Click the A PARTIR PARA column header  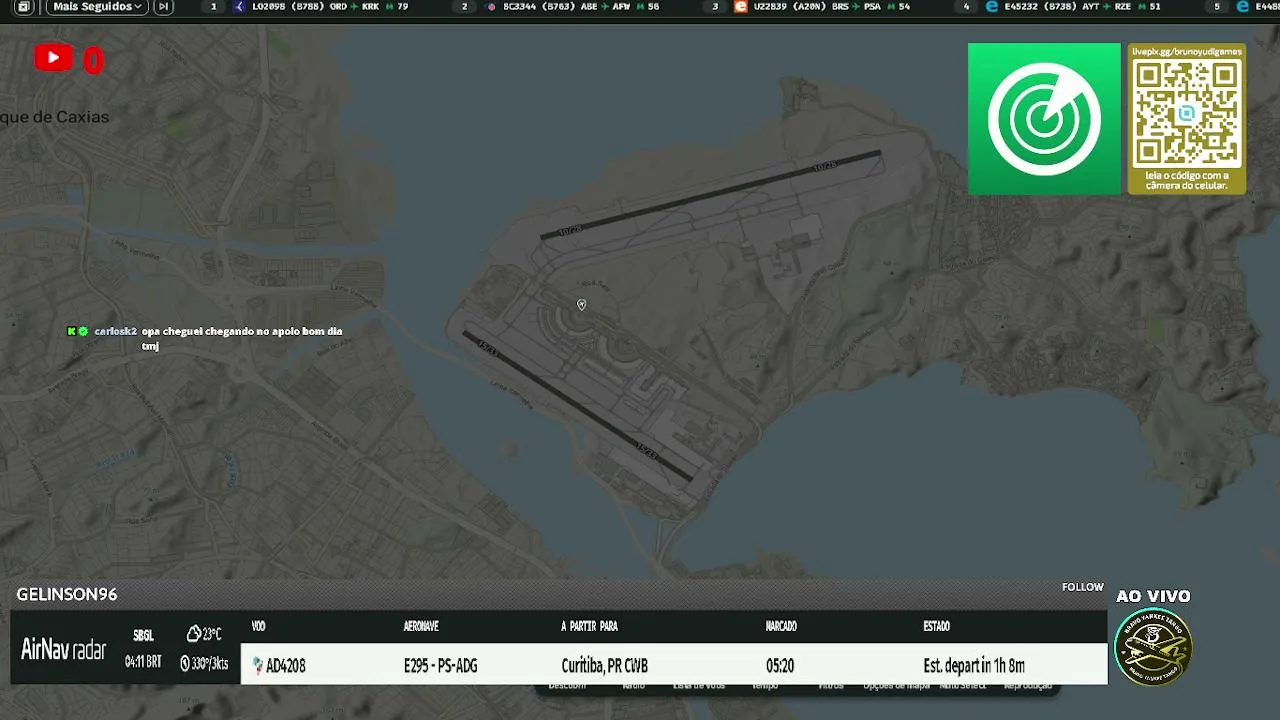click(x=589, y=626)
